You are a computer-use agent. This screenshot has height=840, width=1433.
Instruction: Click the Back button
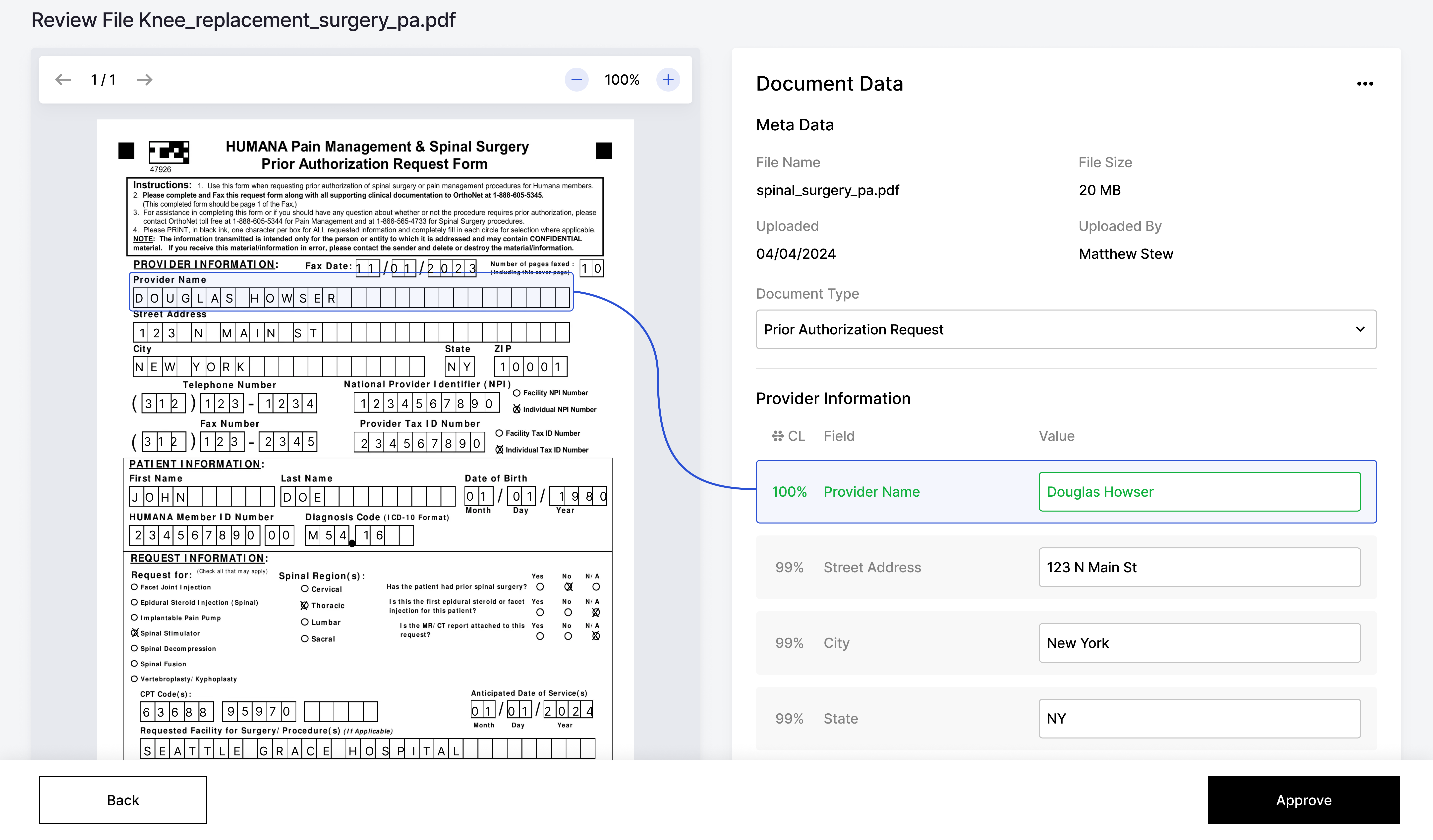click(123, 800)
